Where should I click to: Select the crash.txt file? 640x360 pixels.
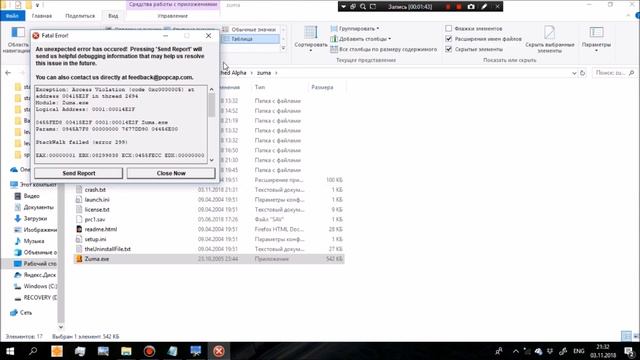point(95,190)
